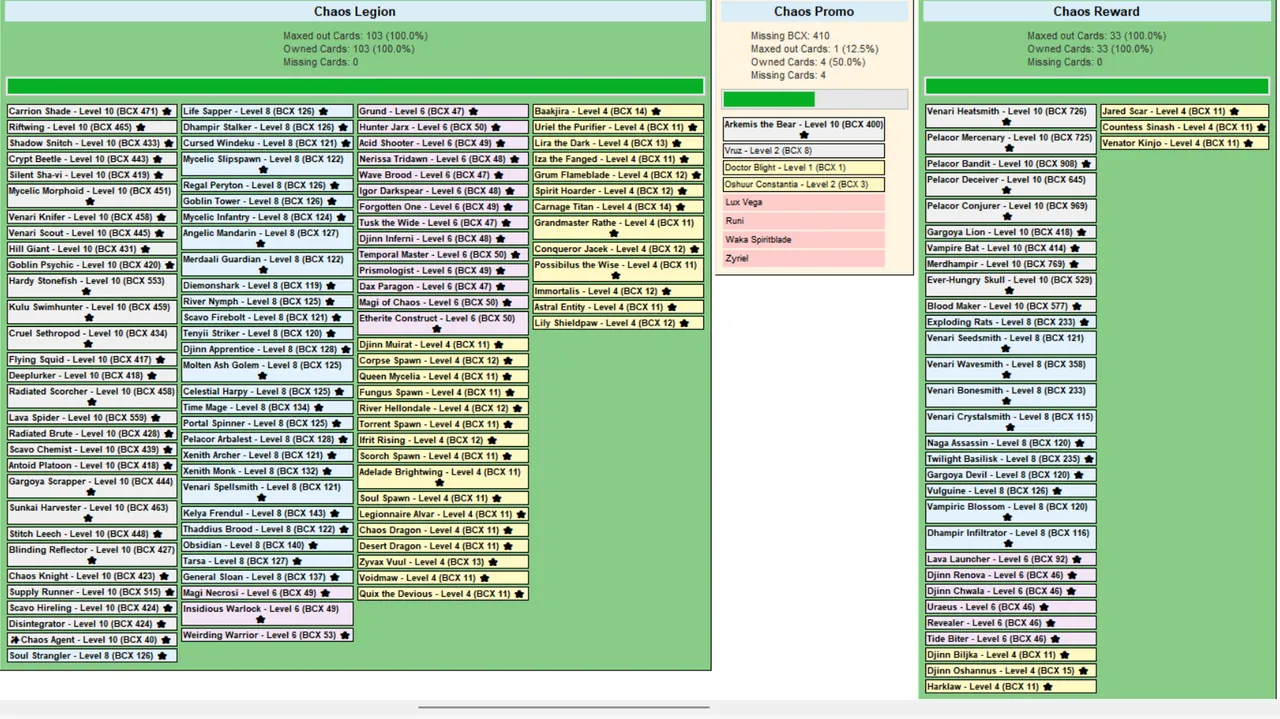Click the Insidious Warlock card row
This screenshot has height=719, width=1280.
click(267, 614)
